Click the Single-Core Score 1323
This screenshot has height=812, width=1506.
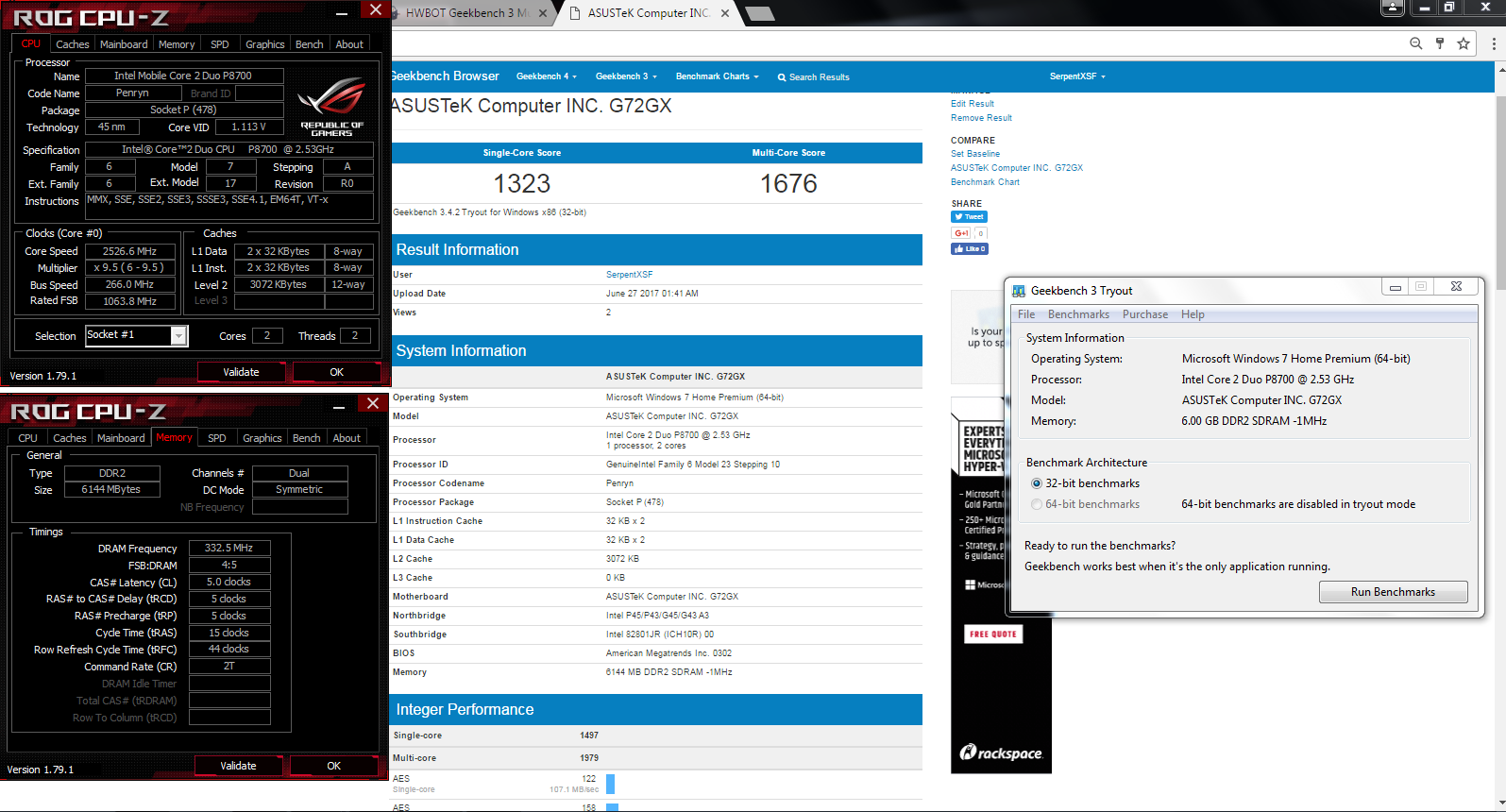(522, 183)
